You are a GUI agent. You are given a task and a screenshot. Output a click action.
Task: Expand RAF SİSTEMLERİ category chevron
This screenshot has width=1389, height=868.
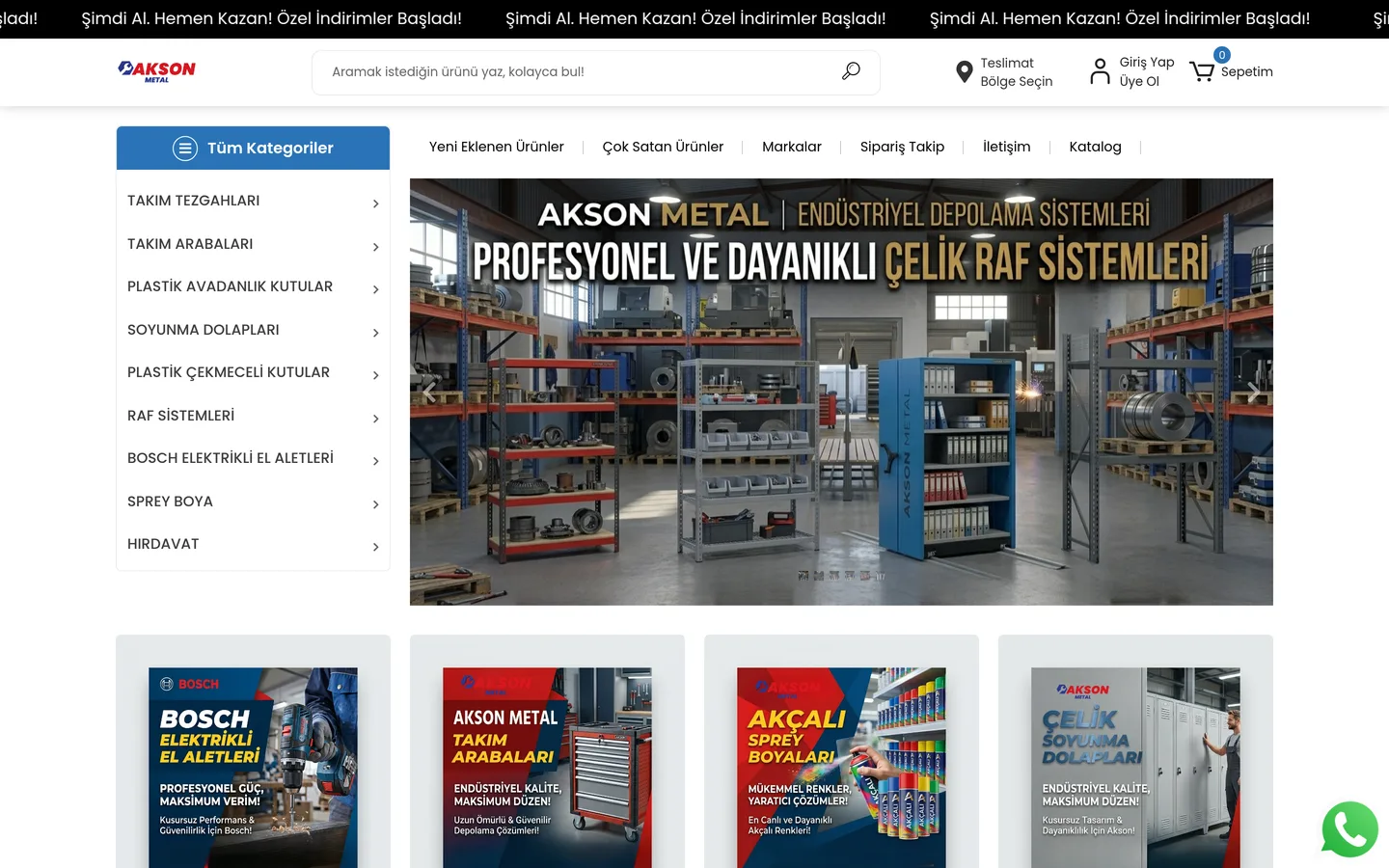tap(376, 419)
